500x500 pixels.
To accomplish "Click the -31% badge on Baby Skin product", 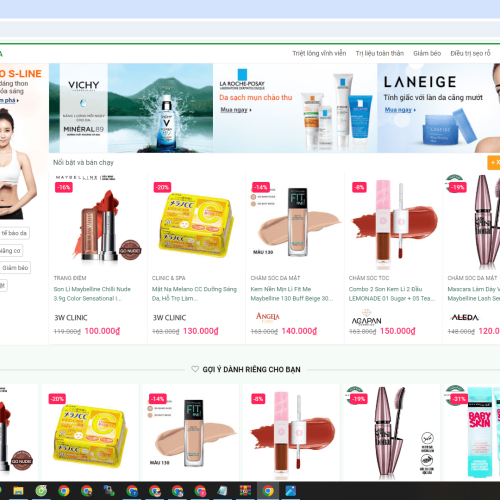I will tap(460, 399).
